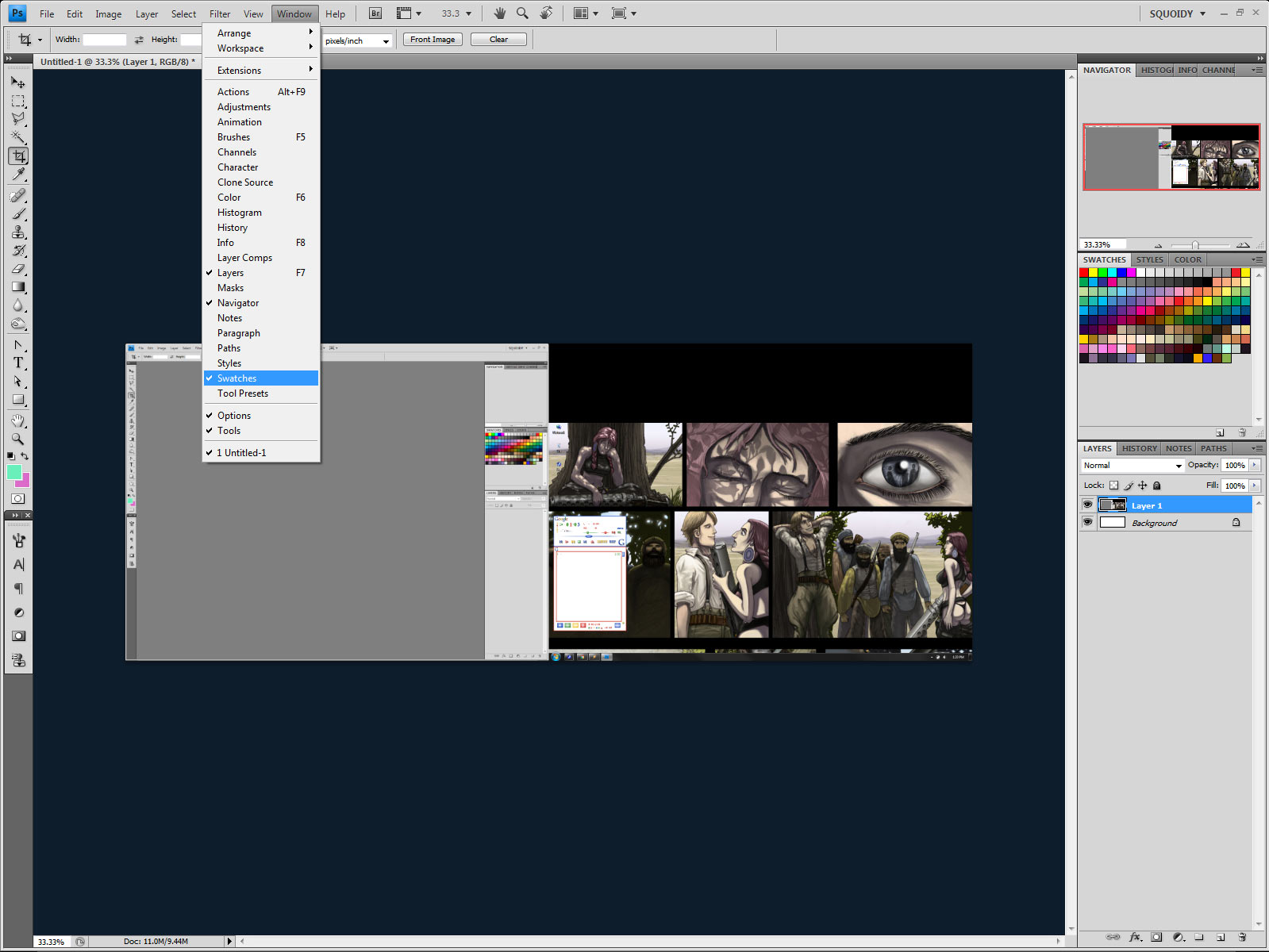The width and height of the screenshot is (1269, 952).
Task: Choose Brushes in the Window menu
Action: click(262, 137)
